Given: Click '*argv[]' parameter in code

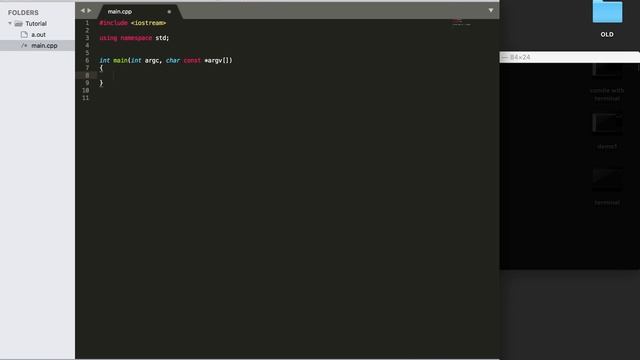Looking at the screenshot, I should [x=218, y=60].
